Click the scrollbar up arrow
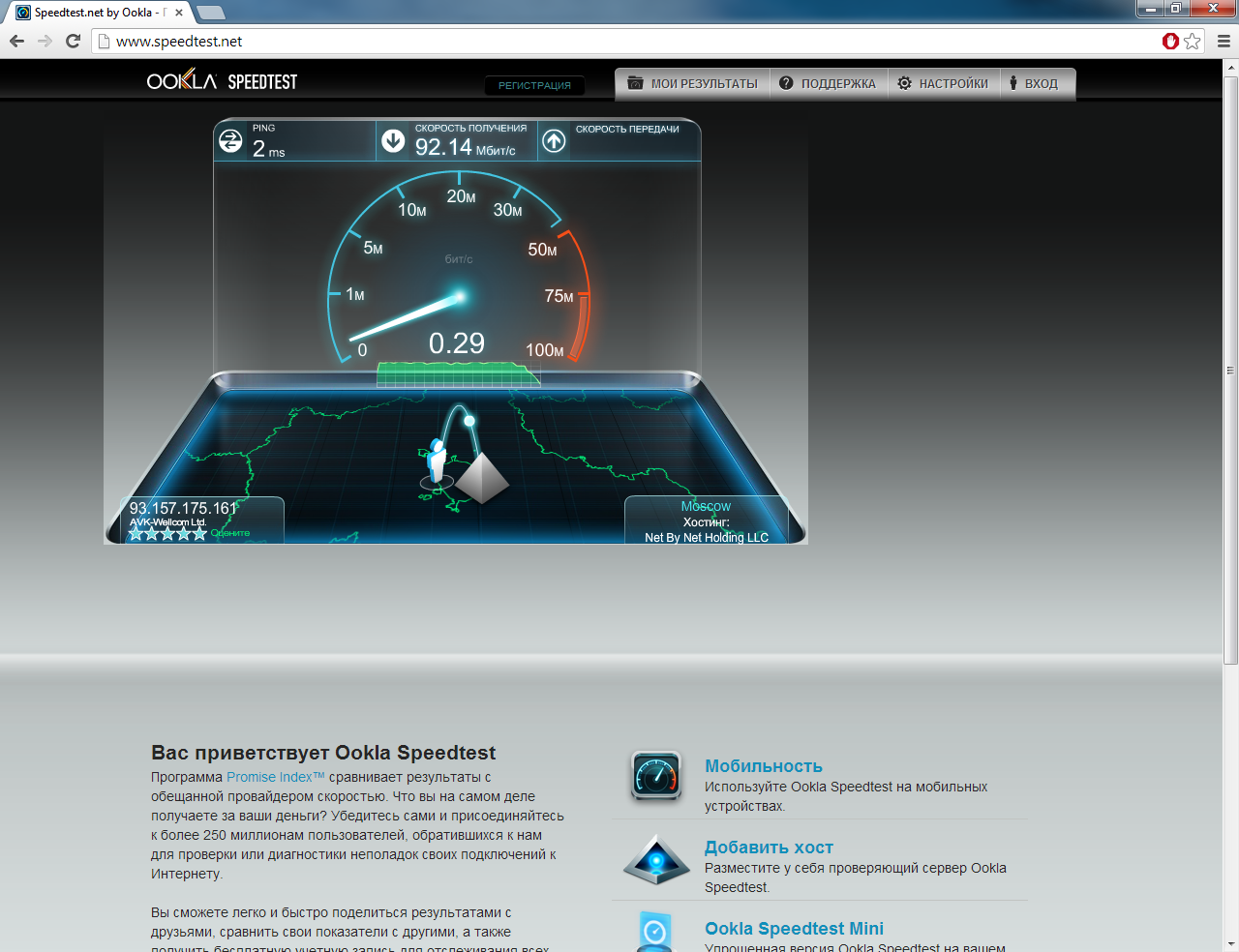 (1230, 67)
